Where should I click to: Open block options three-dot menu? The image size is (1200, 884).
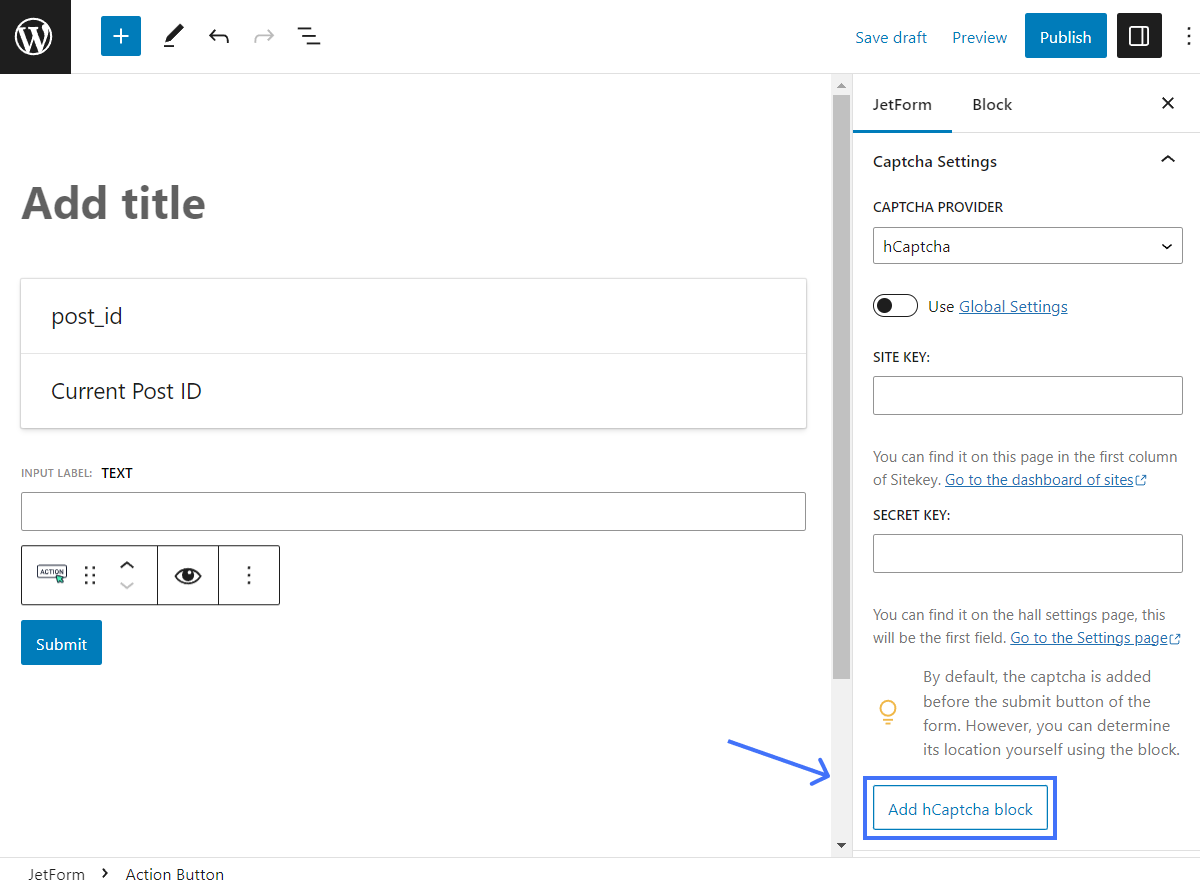(249, 574)
